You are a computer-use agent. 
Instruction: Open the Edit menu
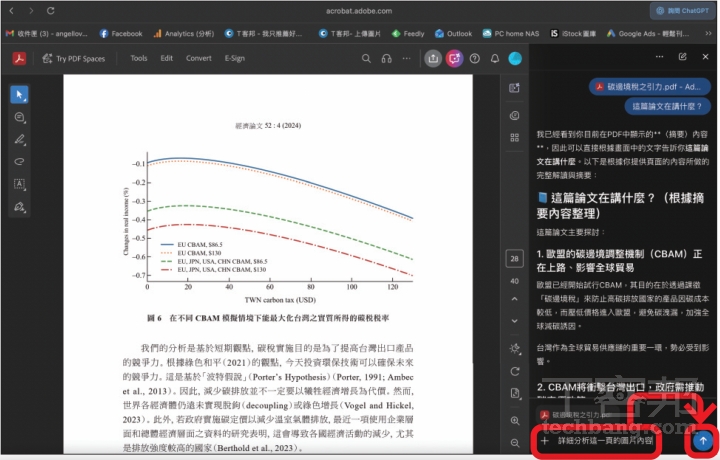pos(167,58)
